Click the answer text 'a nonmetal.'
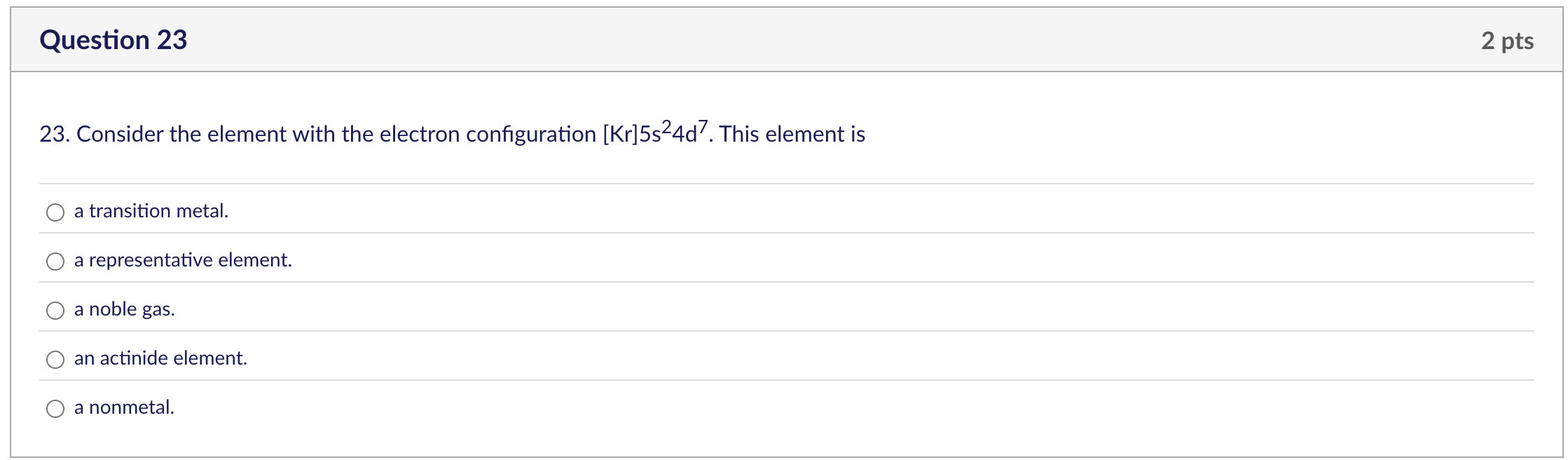 coord(124,407)
